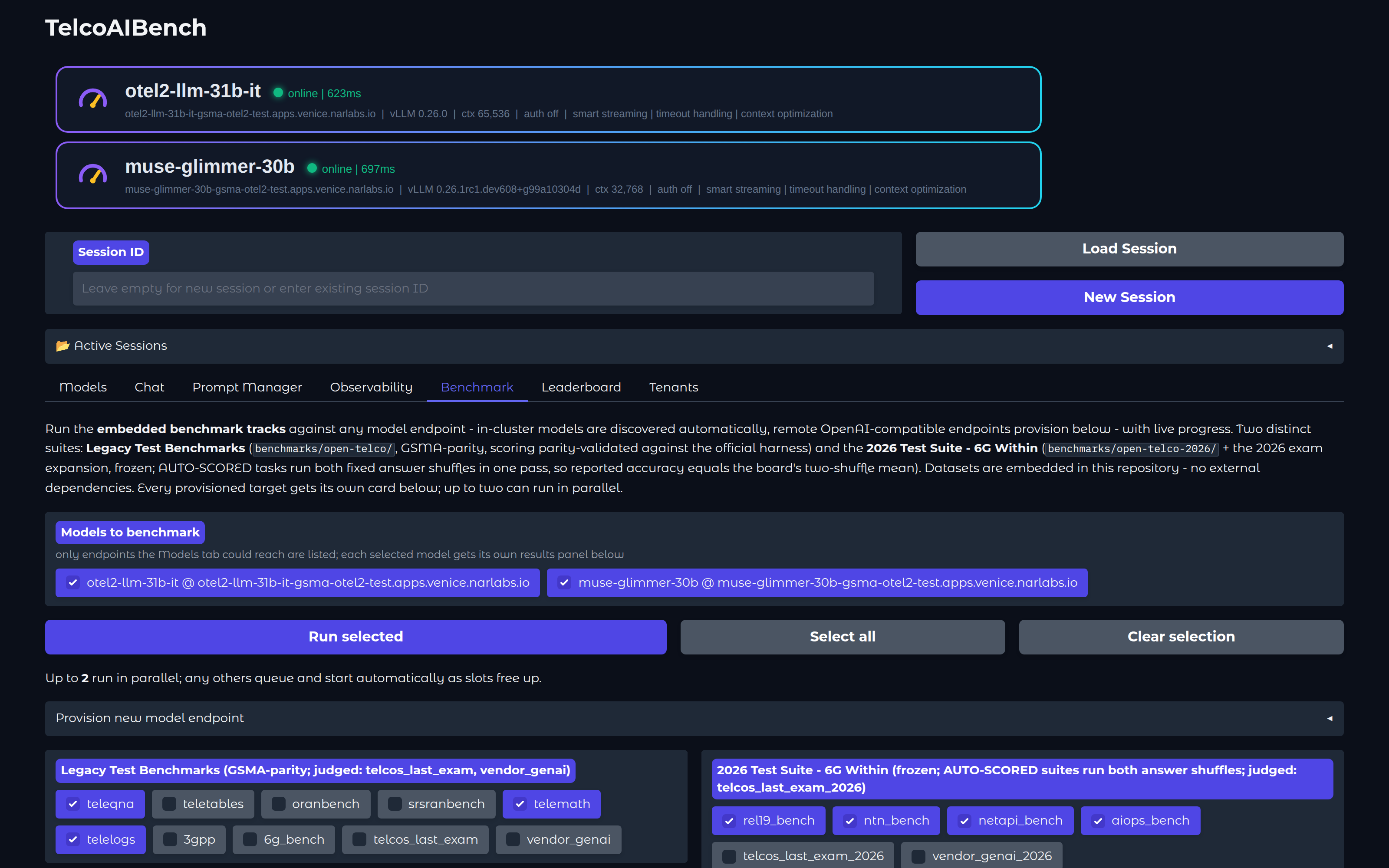Image resolution: width=1389 pixels, height=868 pixels.
Task: Uncheck the telemath benchmark
Action: (x=520, y=804)
